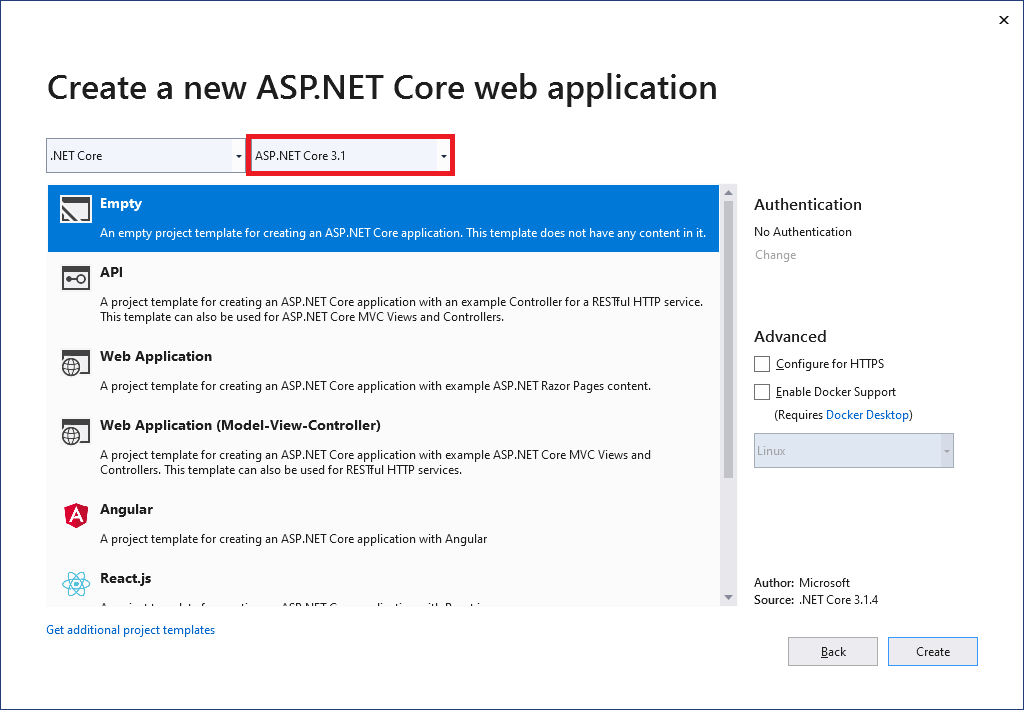Click the Razor Pages description text
1024x710 pixels.
click(x=376, y=386)
